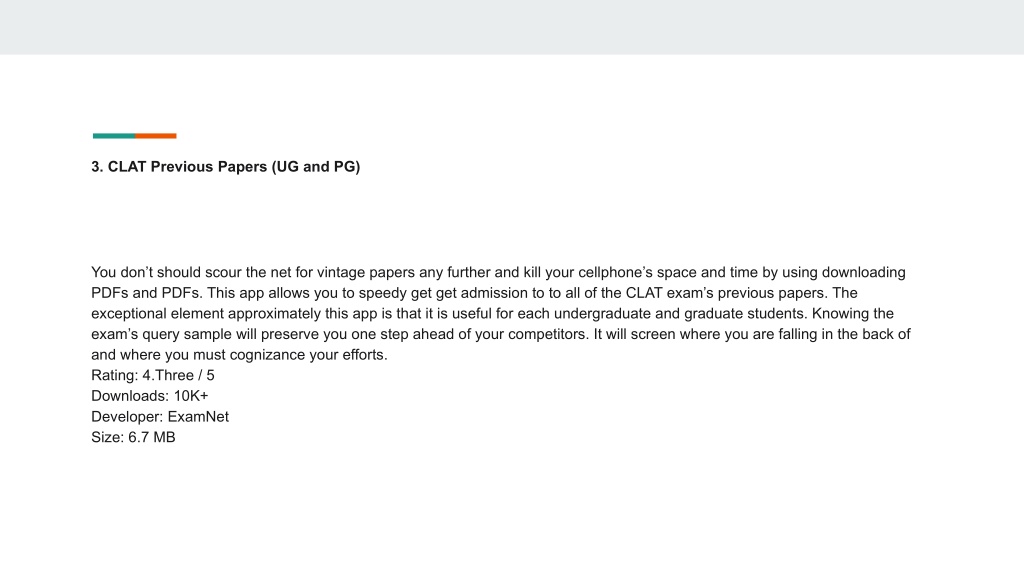Click the '6.7 MB' size value

tap(152, 438)
